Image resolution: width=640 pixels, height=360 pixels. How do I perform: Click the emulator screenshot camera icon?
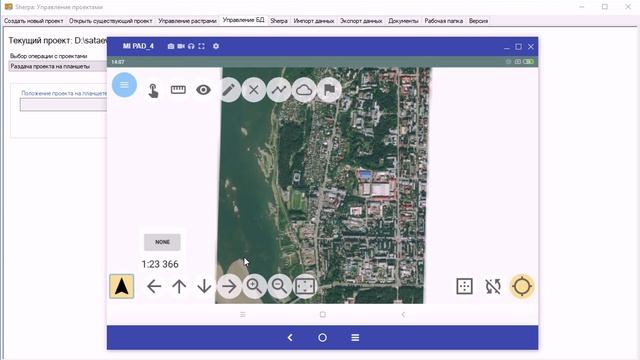[171, 47]
